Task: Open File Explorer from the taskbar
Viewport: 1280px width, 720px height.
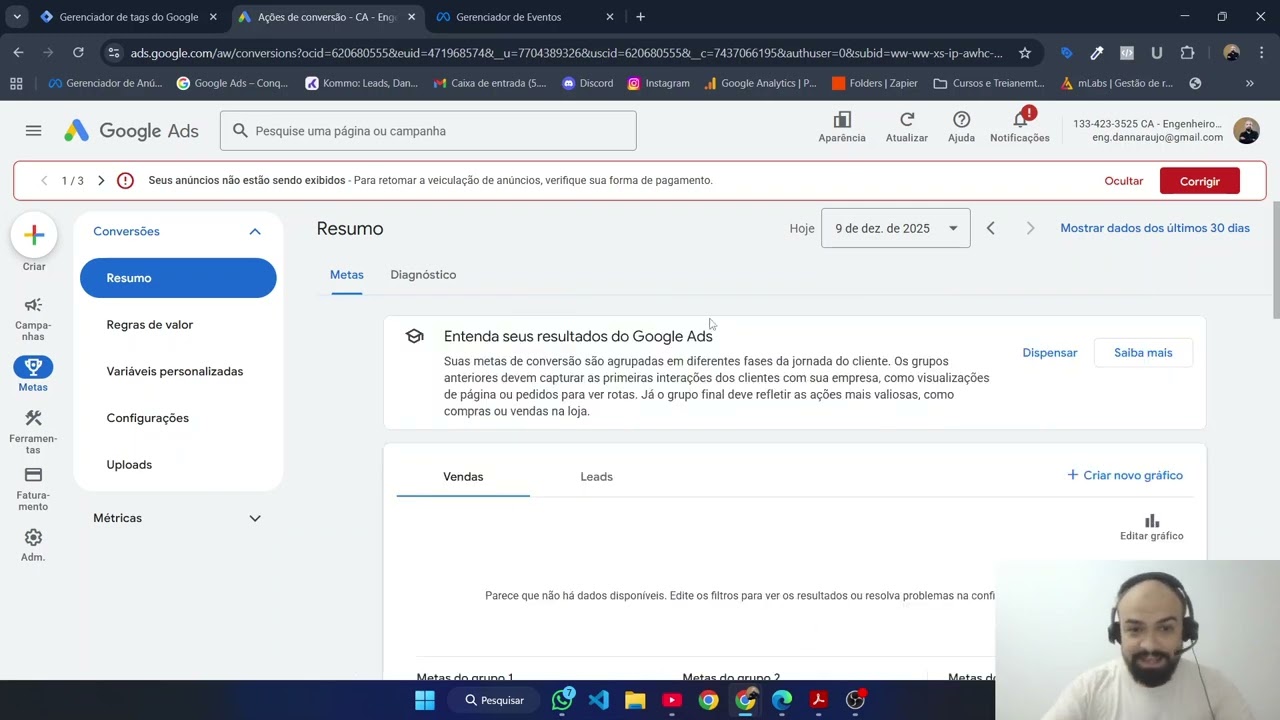Action: click(x=635, y=700)
